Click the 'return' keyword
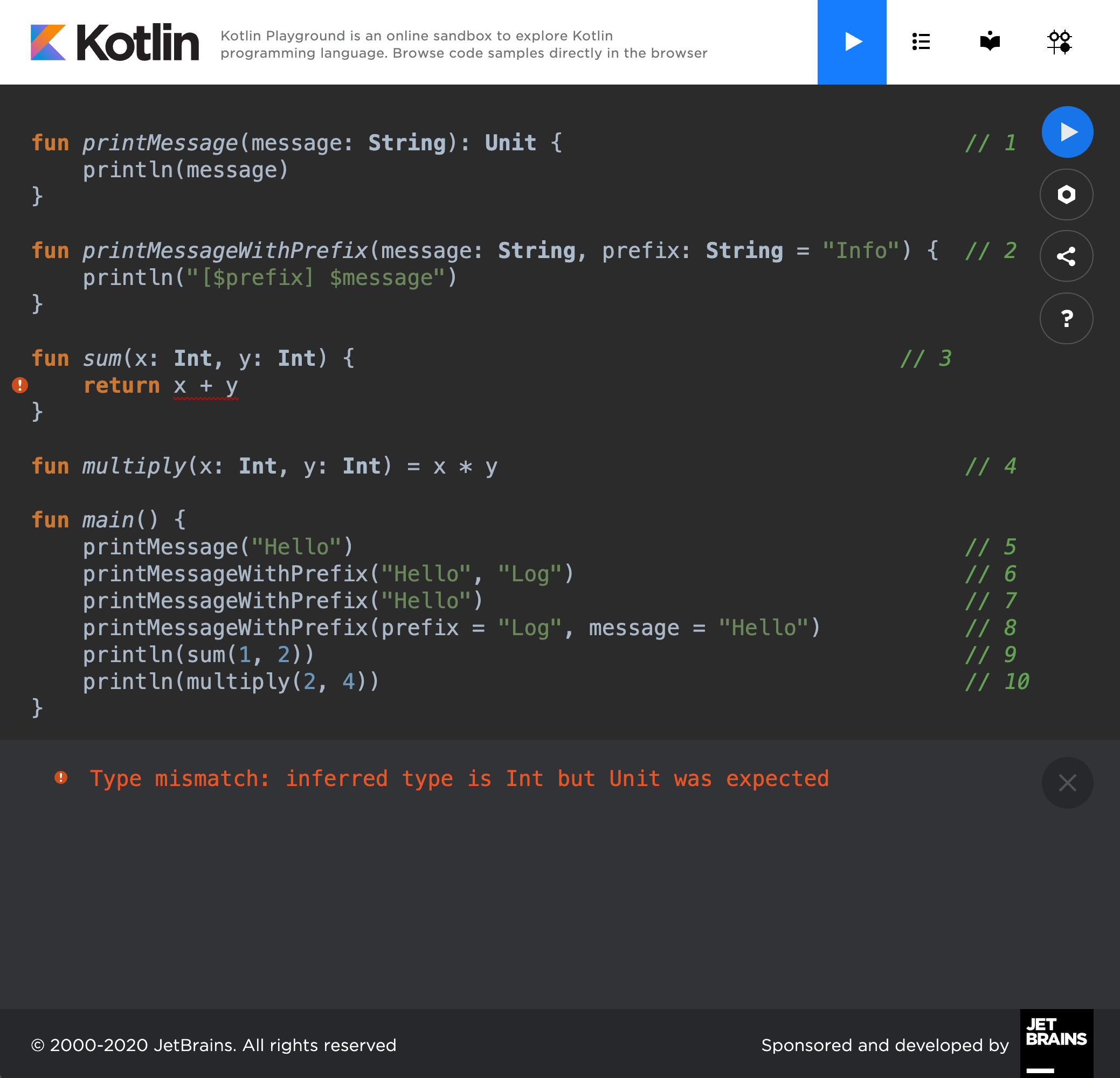1120x1078 pixels. pyautogui.click(x=122, y=386)
